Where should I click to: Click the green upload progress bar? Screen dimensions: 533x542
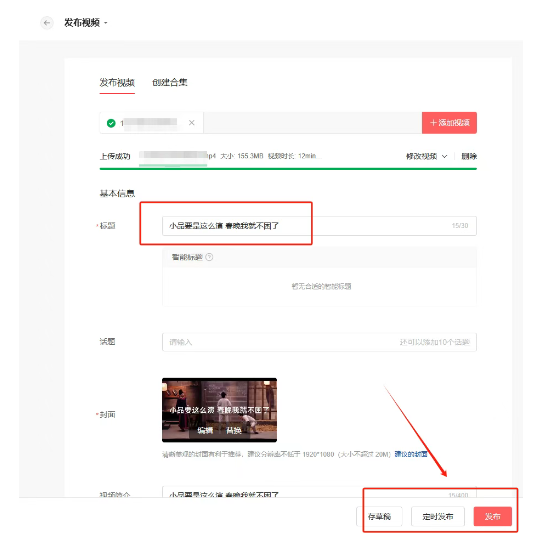[x=288, y=169]
